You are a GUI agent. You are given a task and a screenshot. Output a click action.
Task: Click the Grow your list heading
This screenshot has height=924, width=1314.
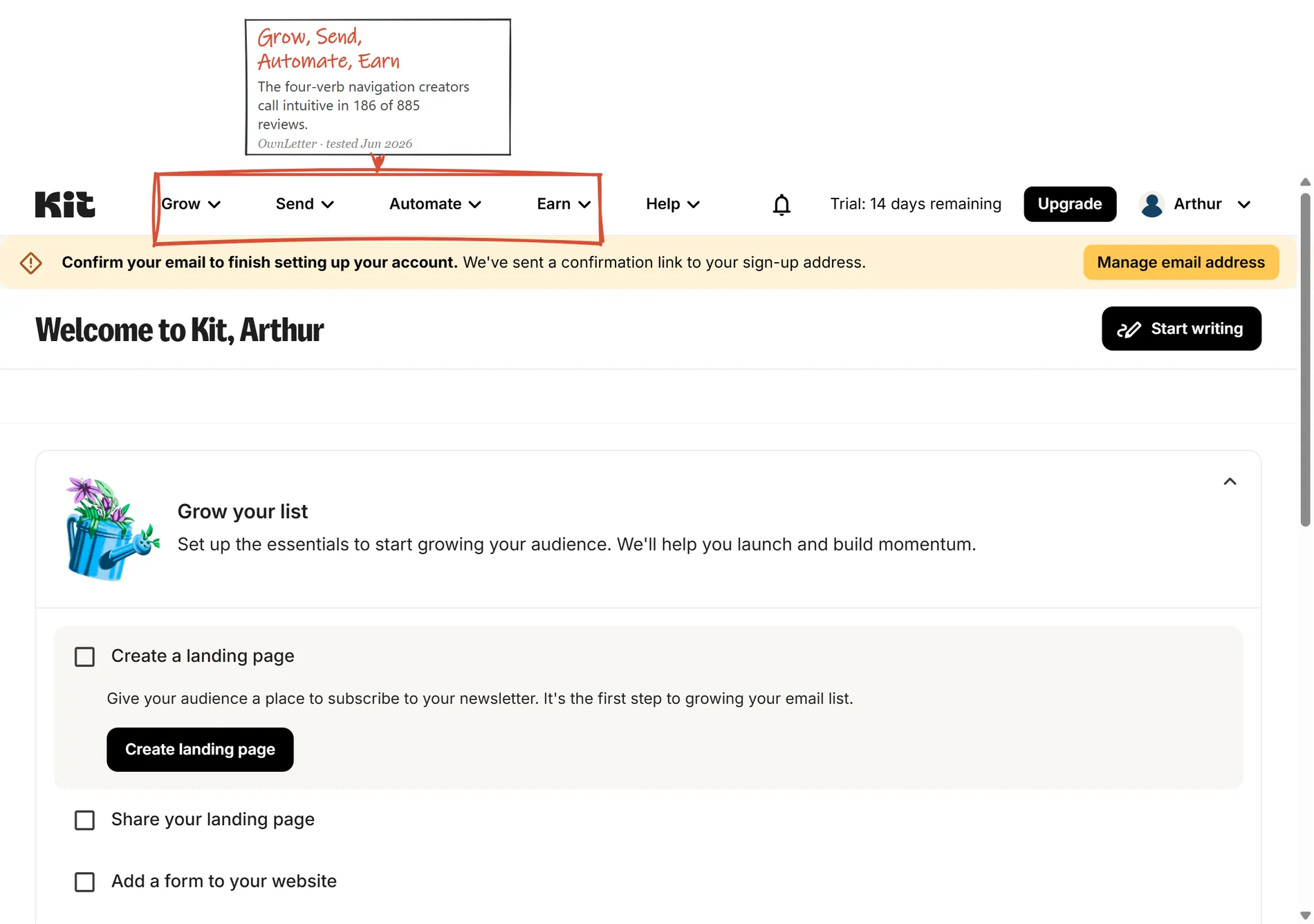[243, 511]
